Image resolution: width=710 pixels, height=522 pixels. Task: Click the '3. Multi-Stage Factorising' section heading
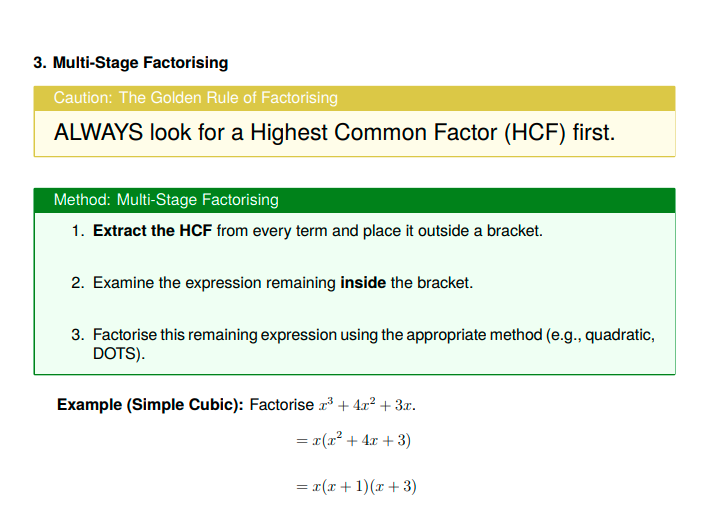pyautogui.click(x=130, y=63)
